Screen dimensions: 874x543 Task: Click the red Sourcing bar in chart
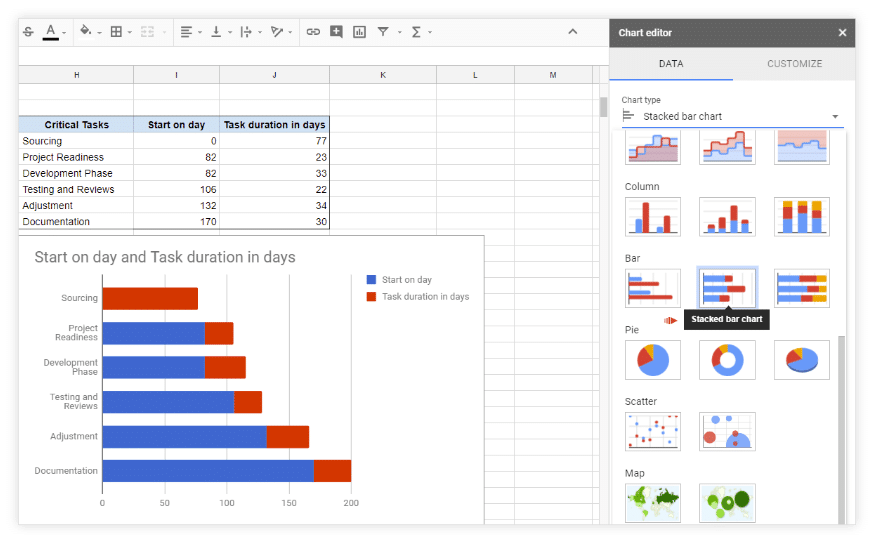point(150,298)
